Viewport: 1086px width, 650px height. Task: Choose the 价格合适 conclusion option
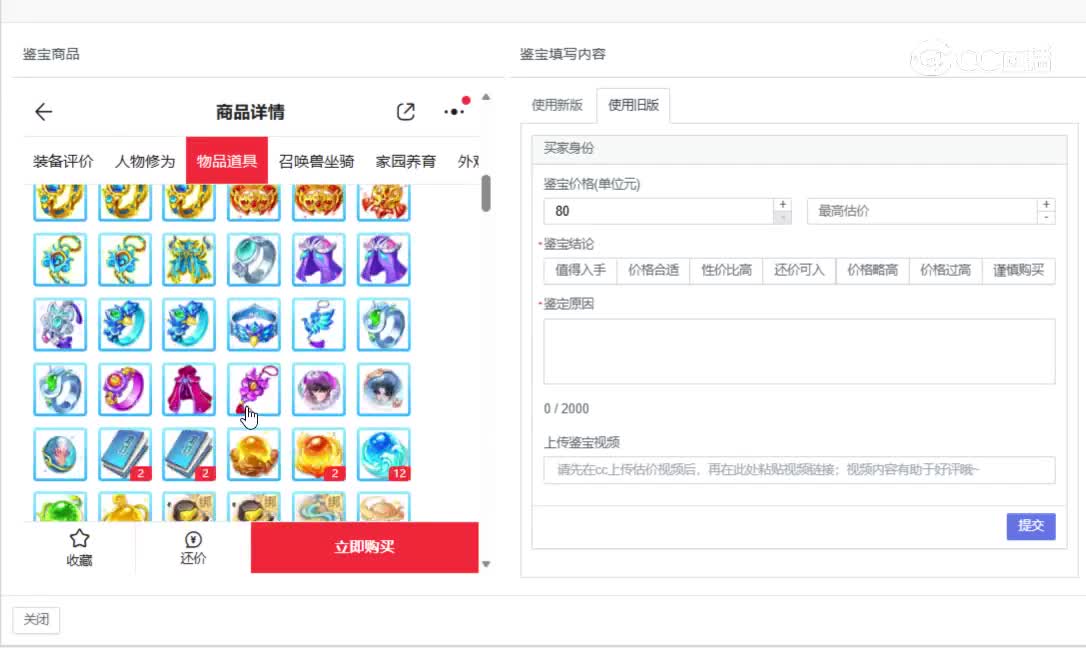pyautogui.click(x=653, y=270)
